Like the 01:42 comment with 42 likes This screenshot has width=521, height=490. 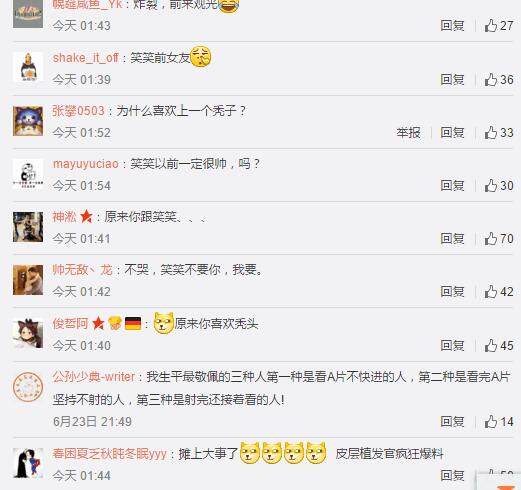[x=491, y=292]
